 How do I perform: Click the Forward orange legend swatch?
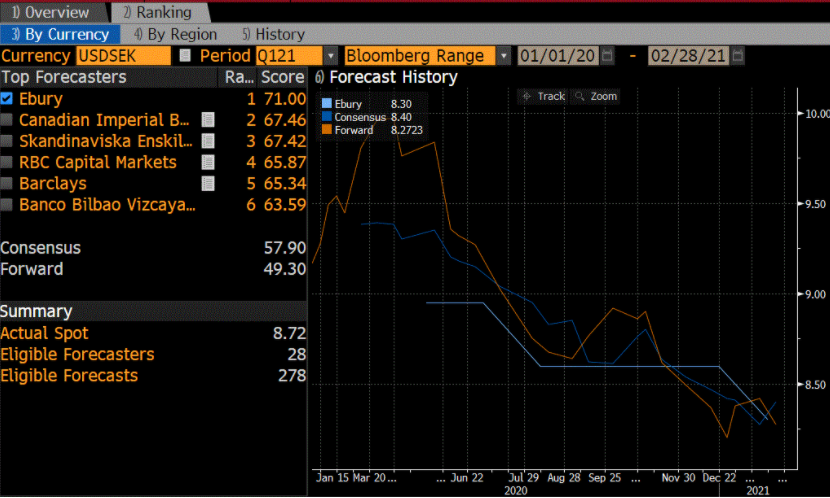327,130
